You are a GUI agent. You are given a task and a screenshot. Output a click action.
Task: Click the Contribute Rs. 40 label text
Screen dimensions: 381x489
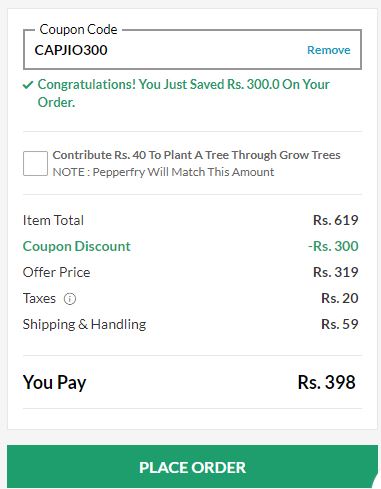196,155
